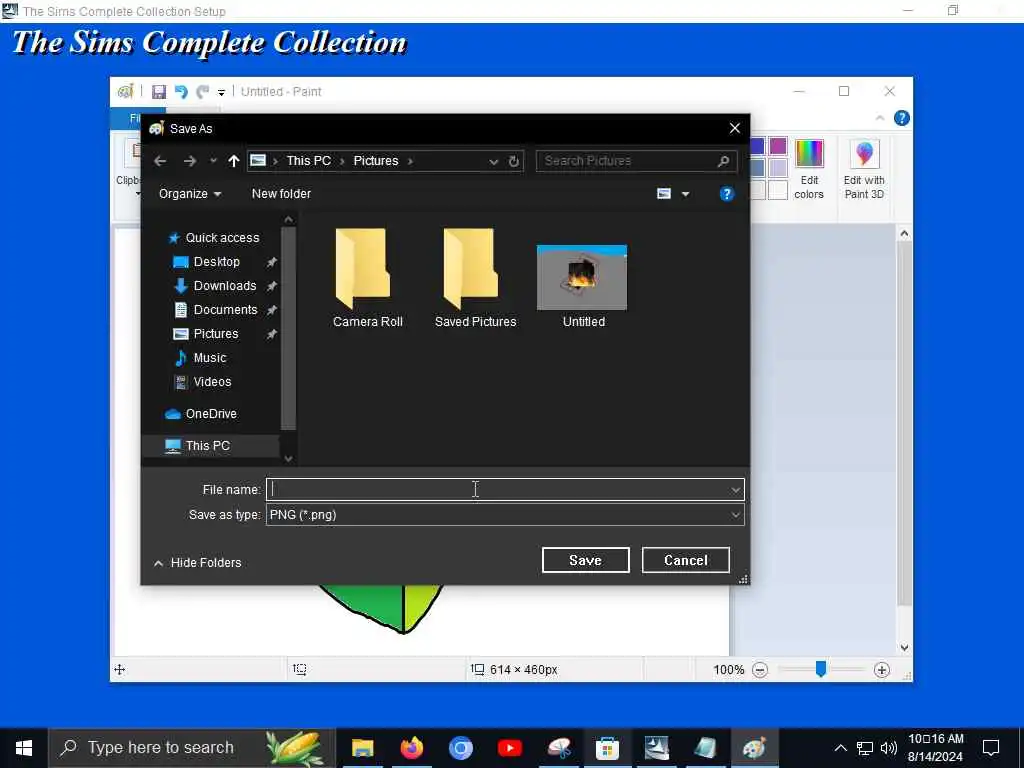Screen dimensions: 1024x768
Task: Click the Paint vertical scrollbar down arrow
Action: (x=904, y=648)
